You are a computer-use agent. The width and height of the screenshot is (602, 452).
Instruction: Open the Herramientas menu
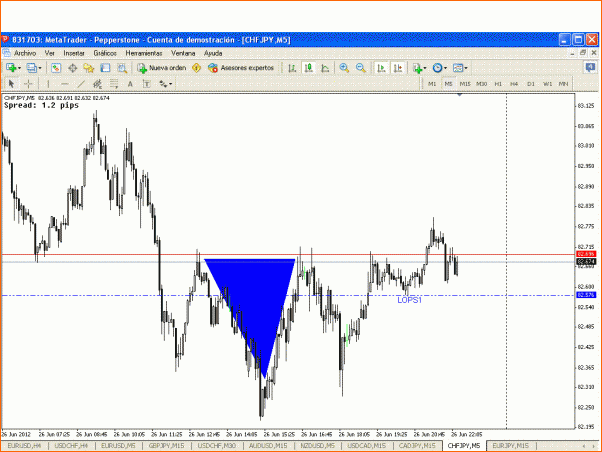[144, 53]
